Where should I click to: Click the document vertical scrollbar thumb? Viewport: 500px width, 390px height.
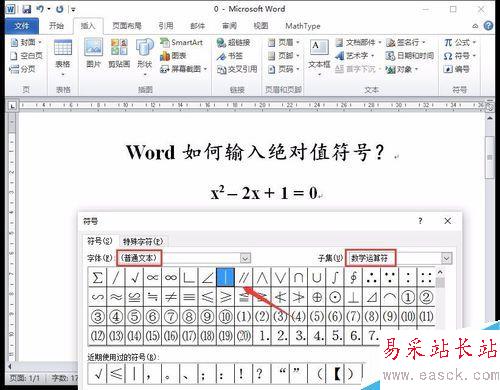(x=490, y=158)
